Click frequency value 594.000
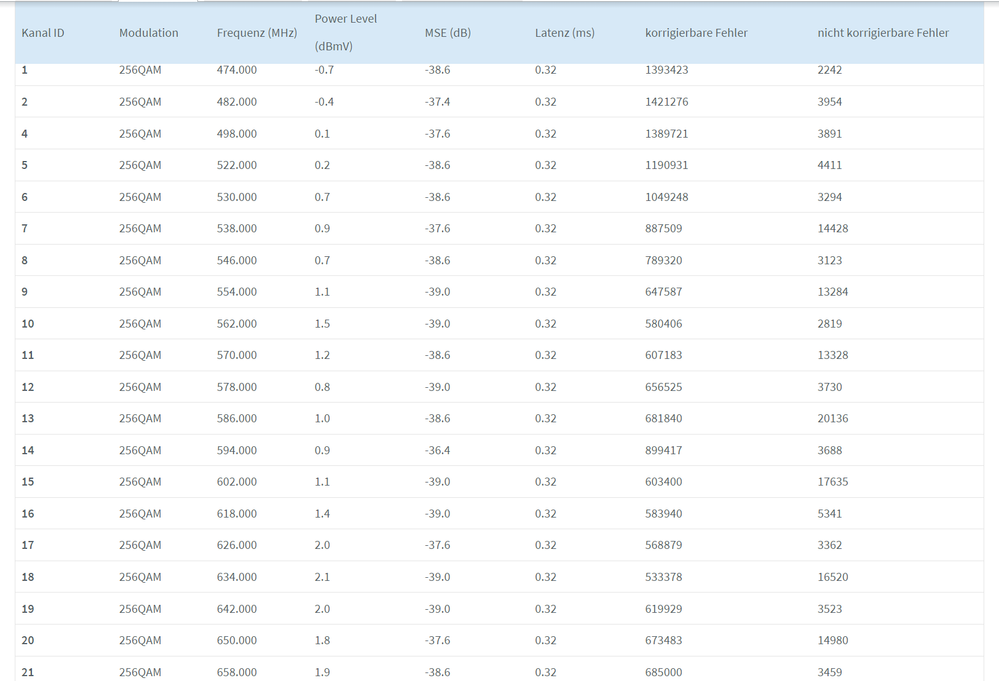 [x=237, y=450]
